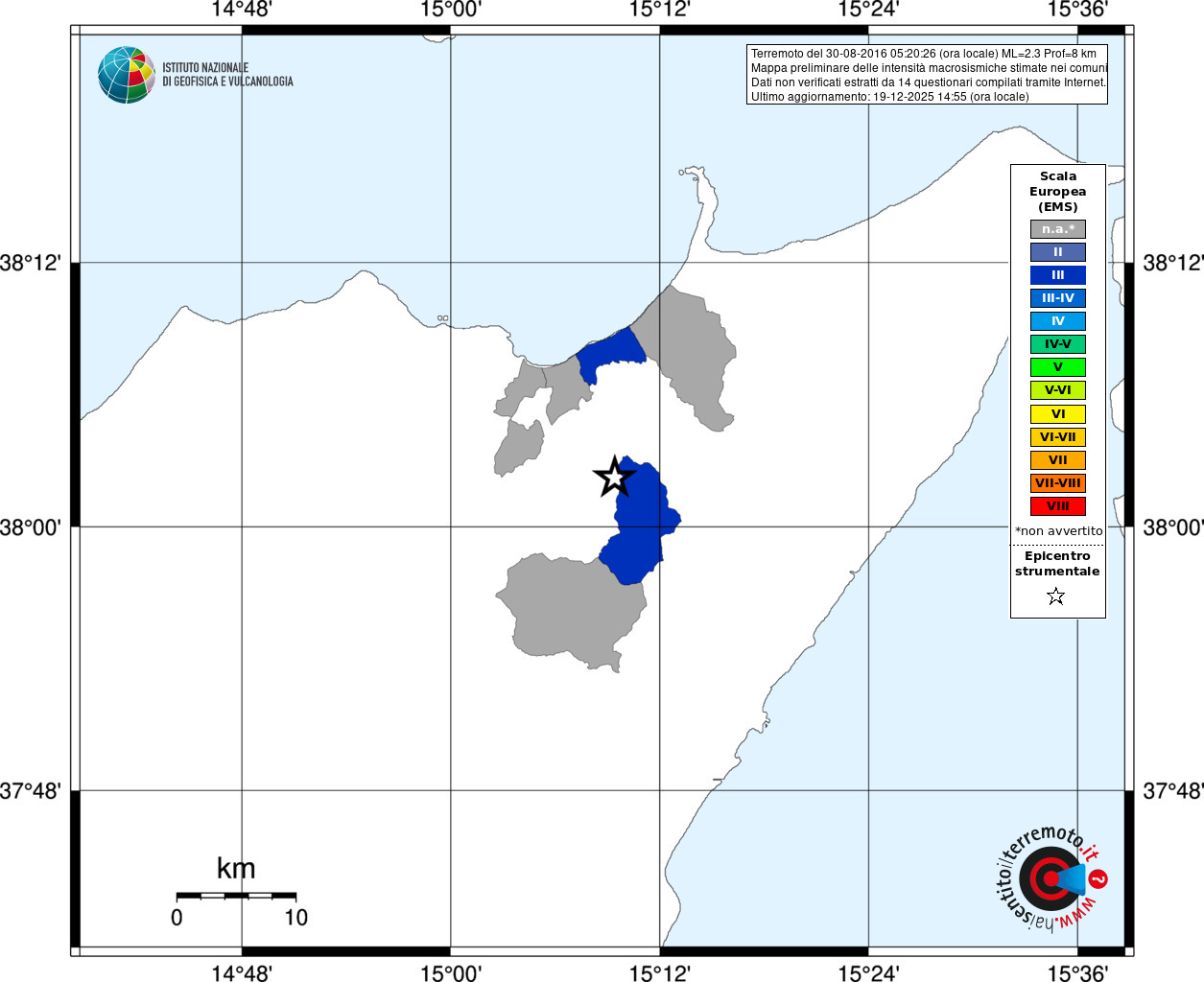The image size is (1204, 982).
Task: Click the '*non avvertito' legend note
Action: point(1059,531)
